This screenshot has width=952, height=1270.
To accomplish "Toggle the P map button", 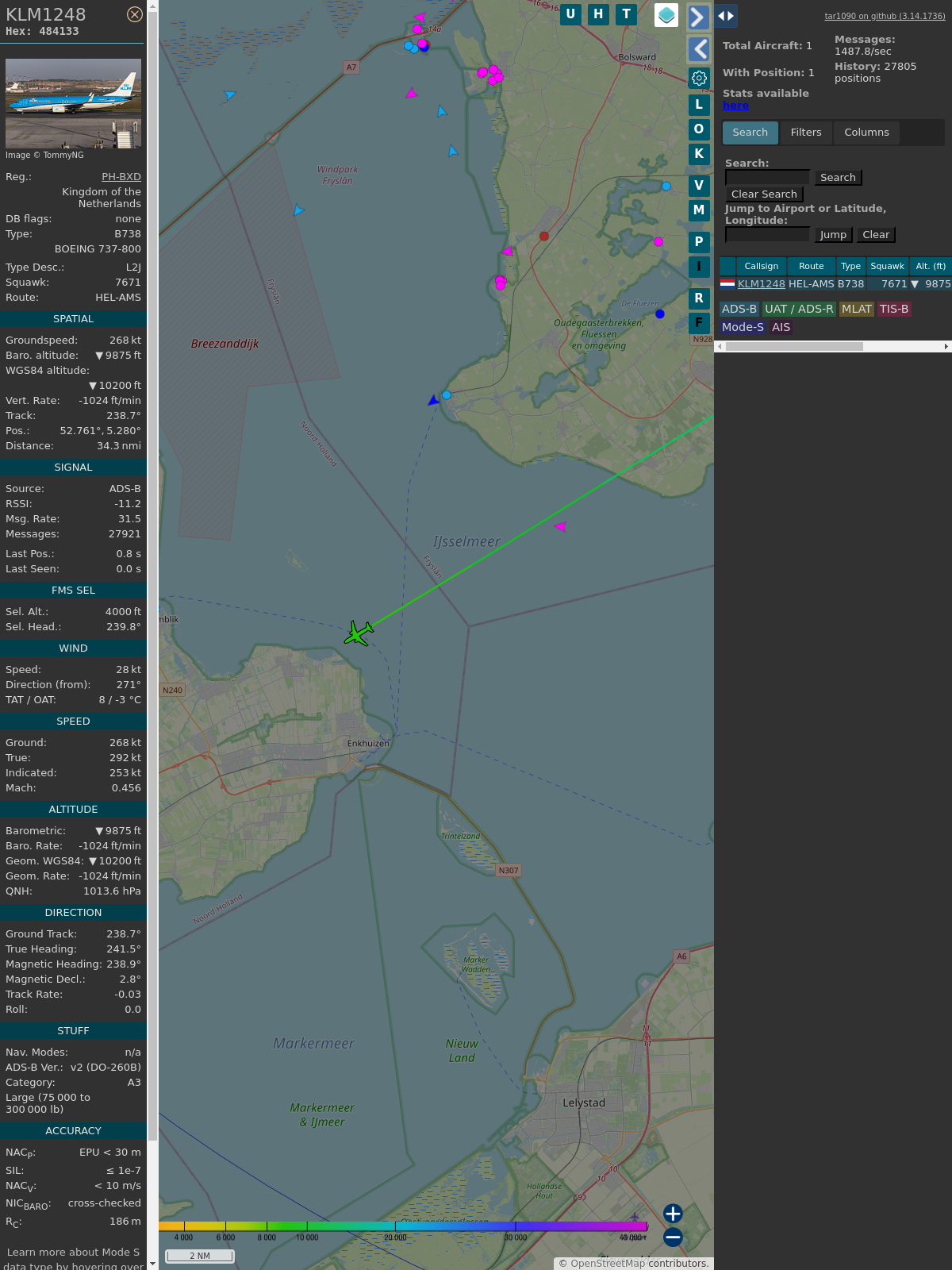I will click(699, 242).
